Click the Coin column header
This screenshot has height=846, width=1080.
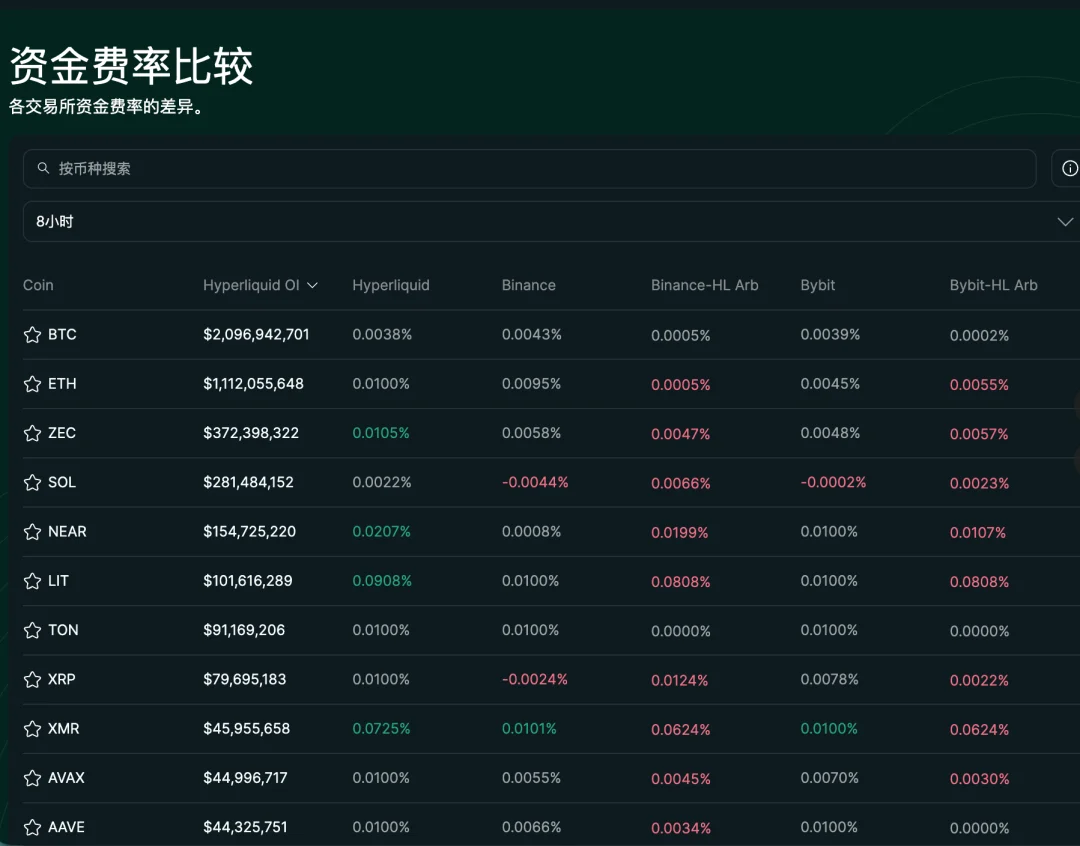tap(38, 285)
